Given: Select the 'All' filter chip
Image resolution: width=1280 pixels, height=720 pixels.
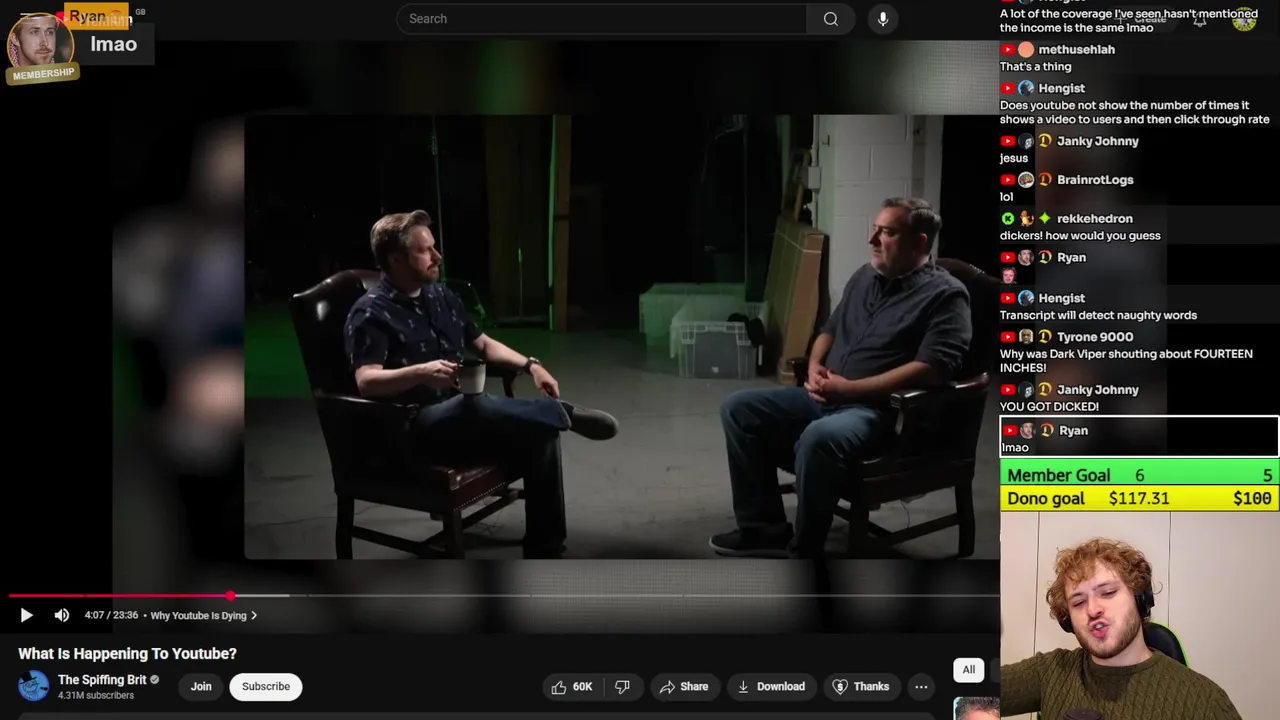Looking at the screenshot, I should tap(968, 670).
